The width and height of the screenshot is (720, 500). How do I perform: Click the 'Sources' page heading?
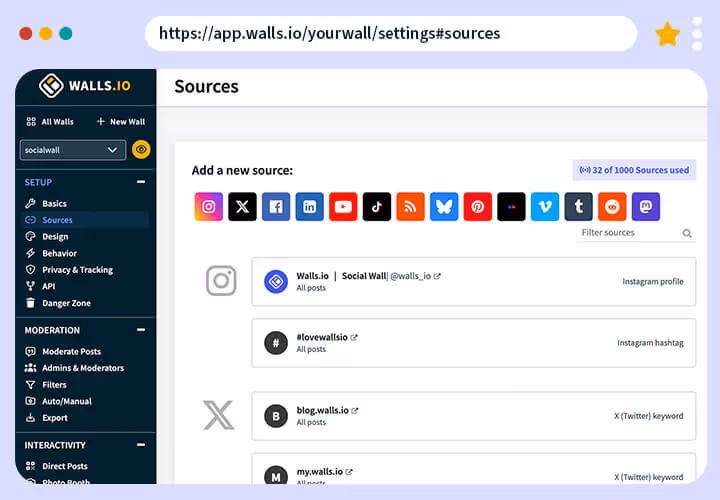(207, 86)
